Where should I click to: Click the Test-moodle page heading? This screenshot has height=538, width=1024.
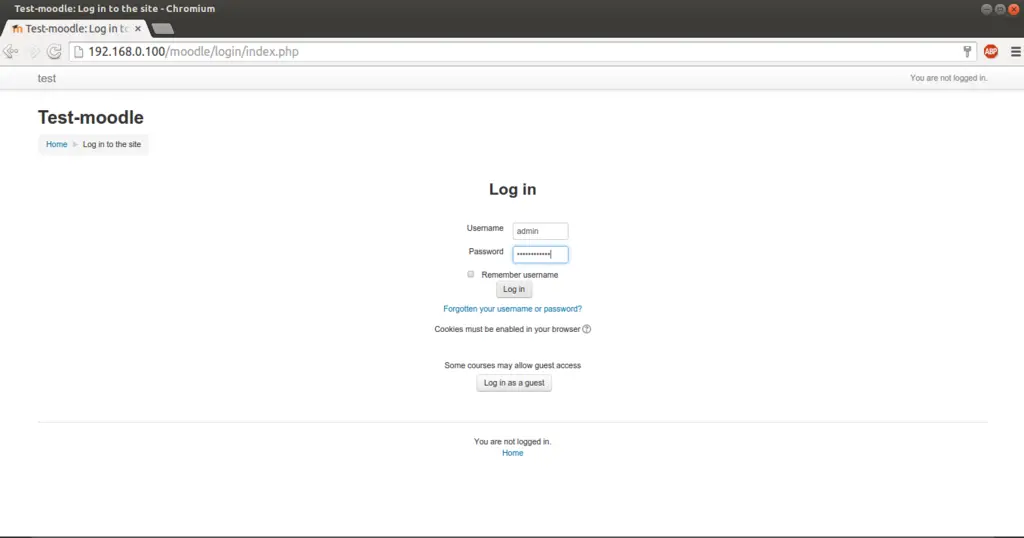91,118
